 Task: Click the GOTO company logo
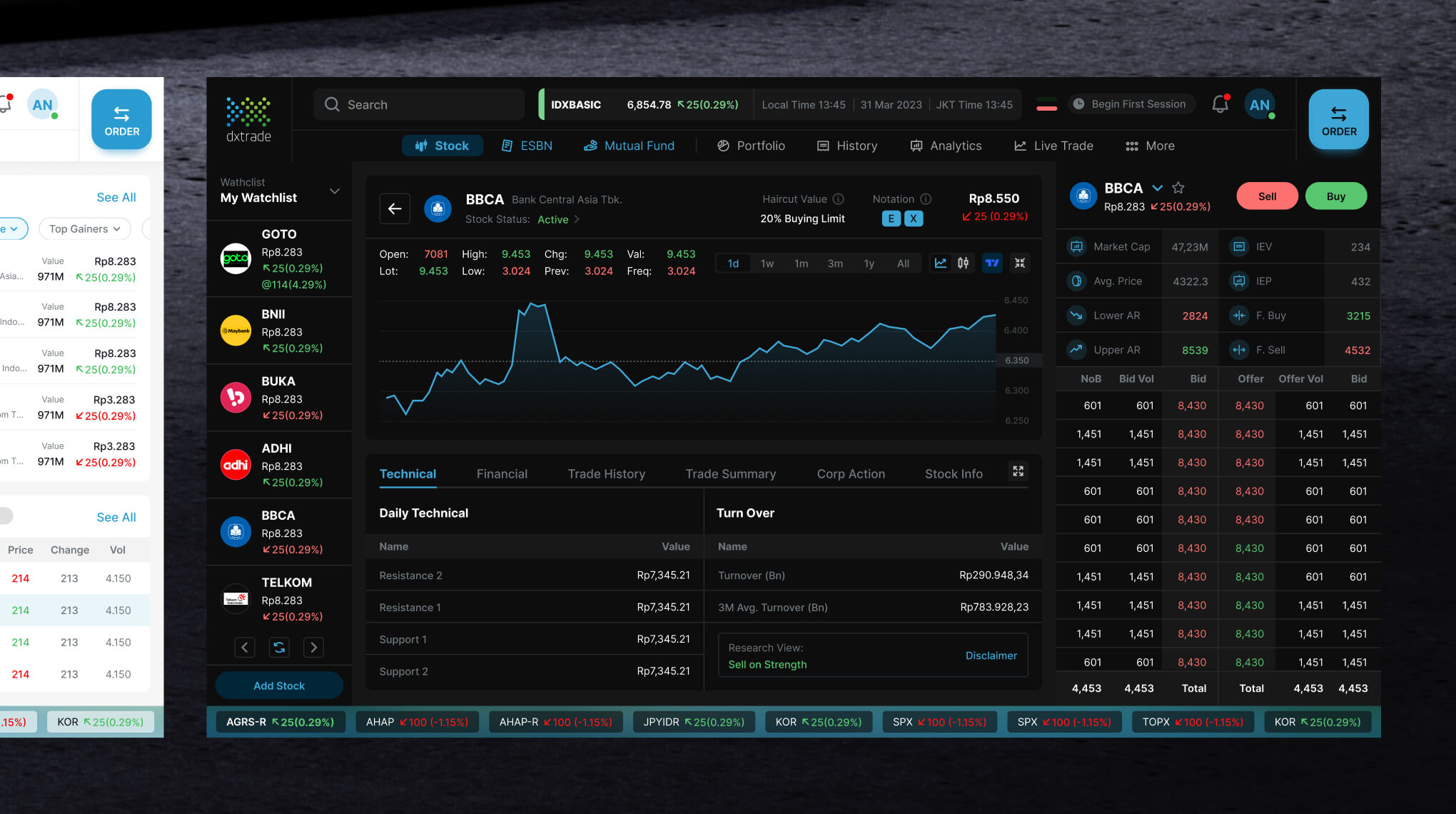point(236,258)
